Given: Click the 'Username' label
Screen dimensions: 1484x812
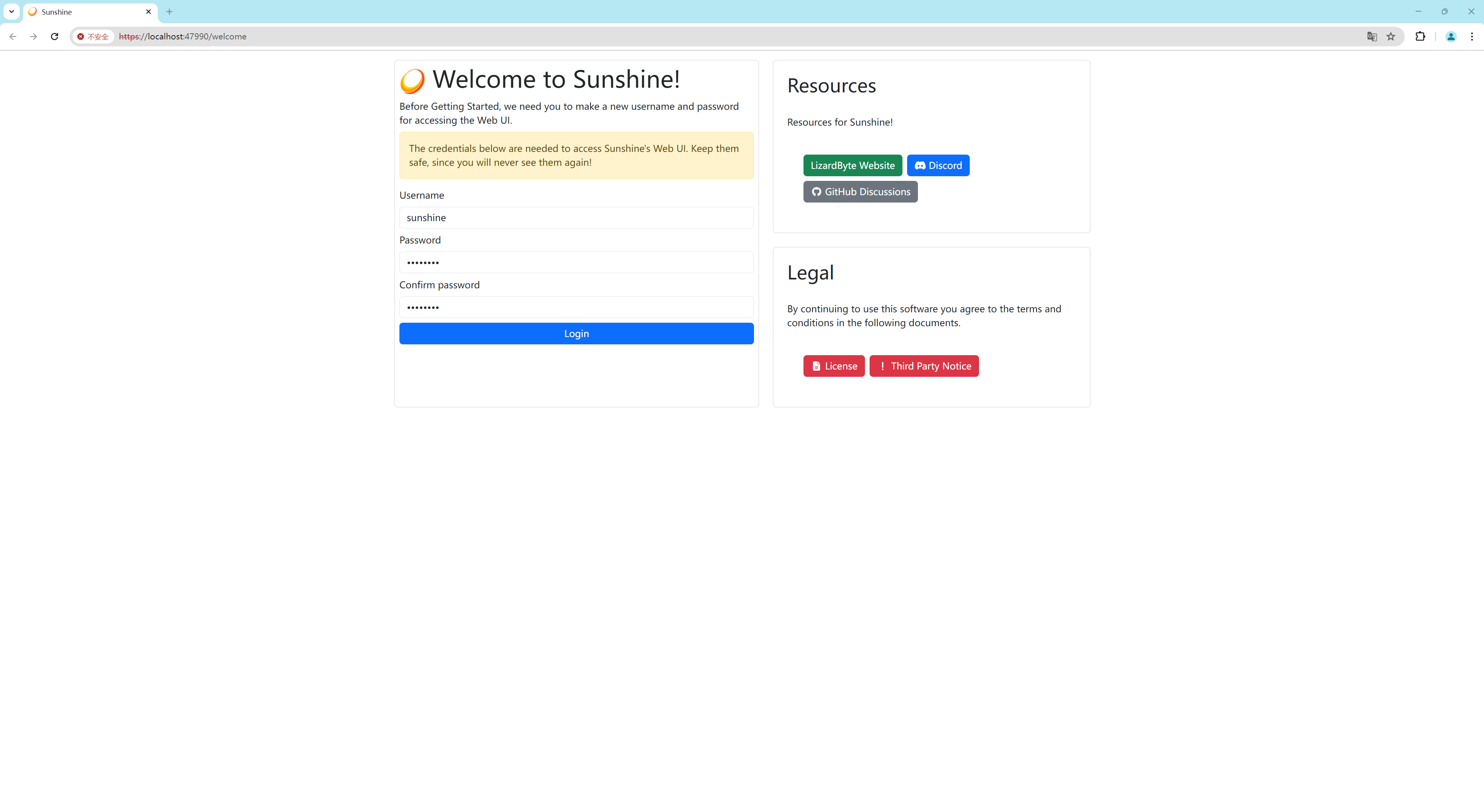Looking at the screenshot, I should 422,195.
